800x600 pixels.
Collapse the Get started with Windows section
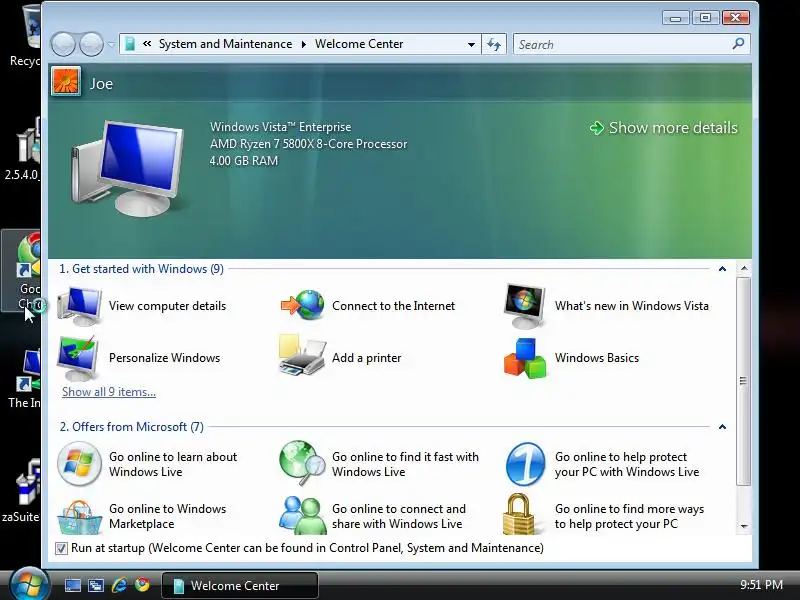click(722, 269)
